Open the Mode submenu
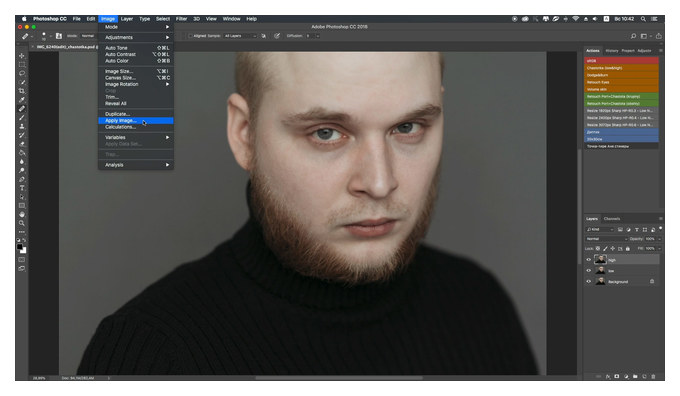Image resolution: width=680 pixels, height=396 pixels. [x=136, y=27]
